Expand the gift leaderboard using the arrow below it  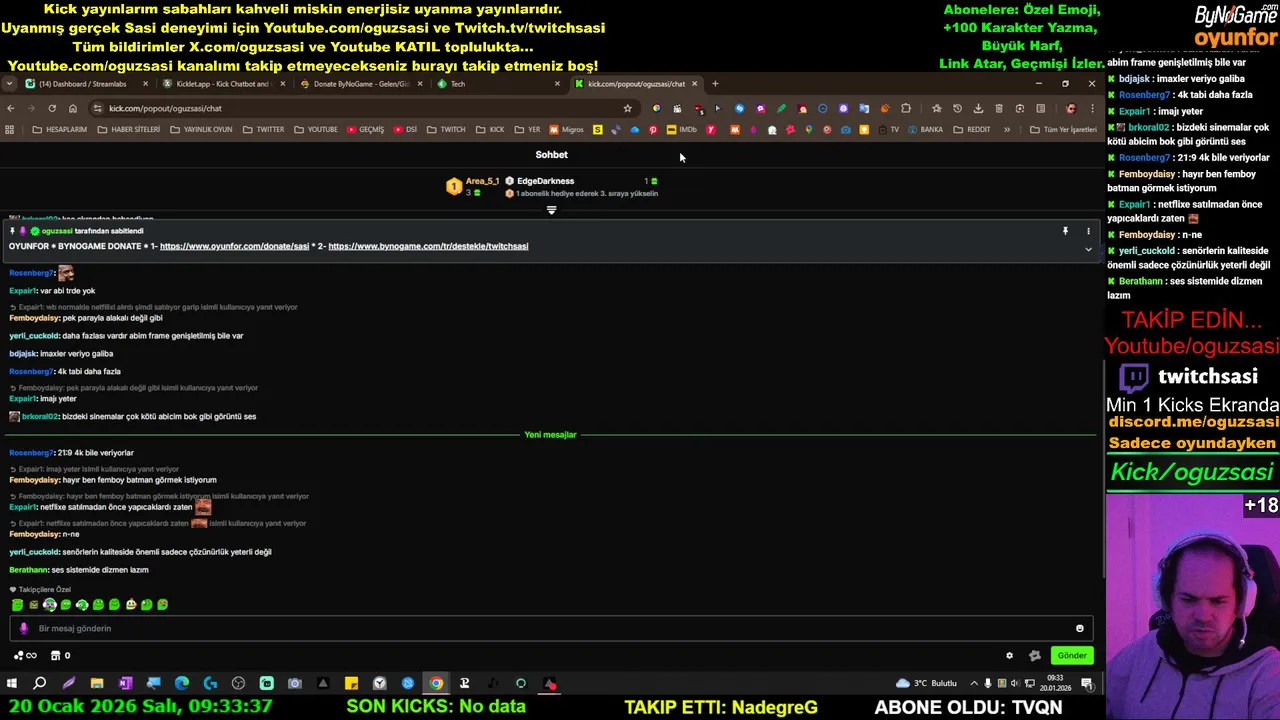coord(551,210)
